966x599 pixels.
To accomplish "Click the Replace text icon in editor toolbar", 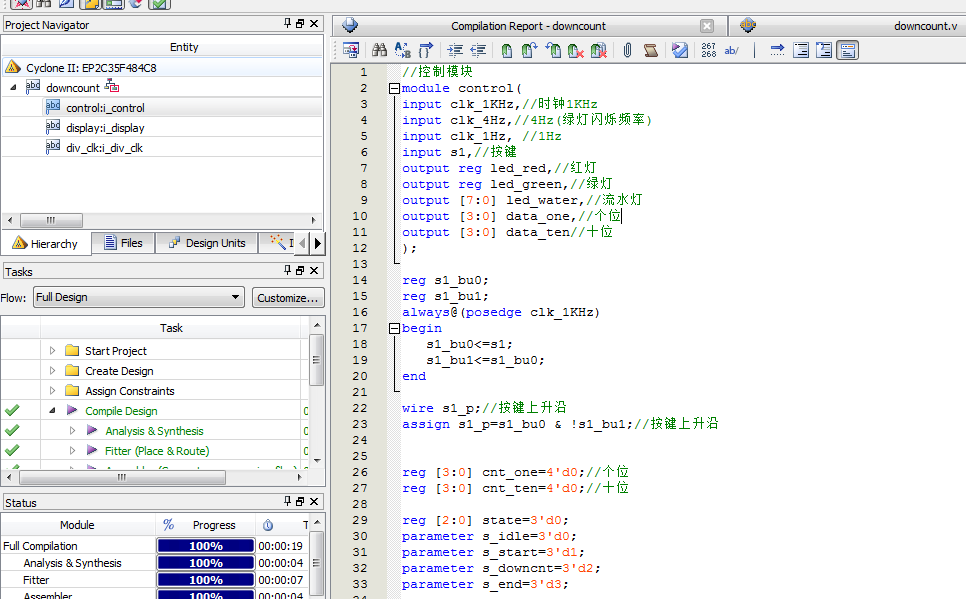I will 402,50.
